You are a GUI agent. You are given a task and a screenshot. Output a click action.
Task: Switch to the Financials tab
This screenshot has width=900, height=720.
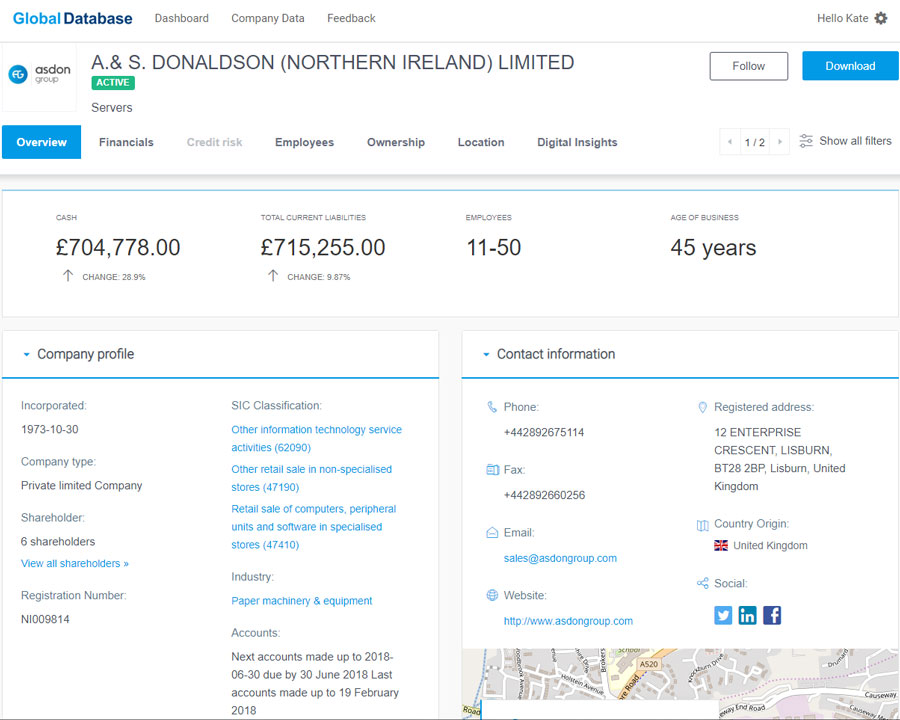click(x=126, y=142)
